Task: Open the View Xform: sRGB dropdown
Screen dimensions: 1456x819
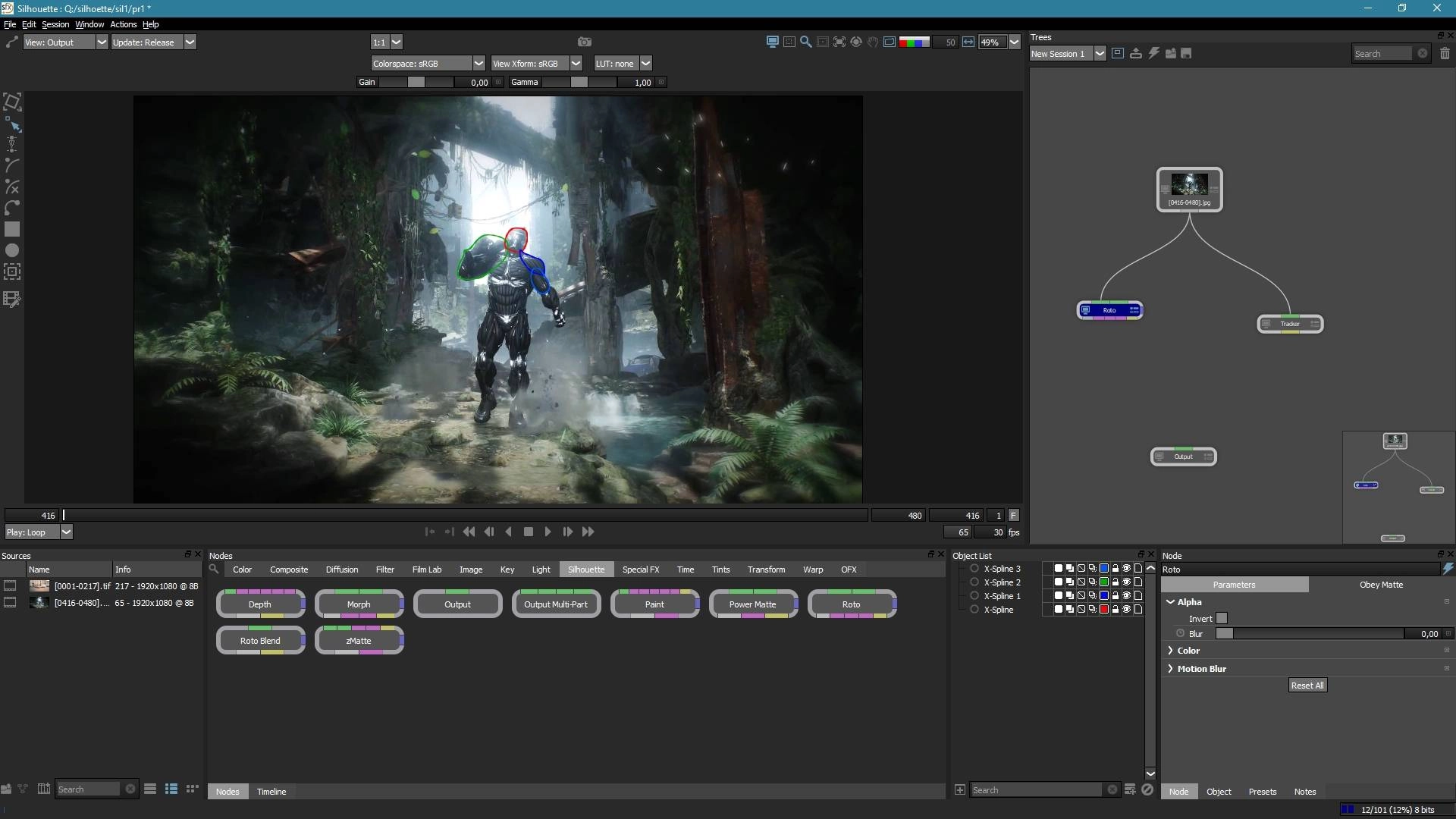Action: (x=536, y=64)
